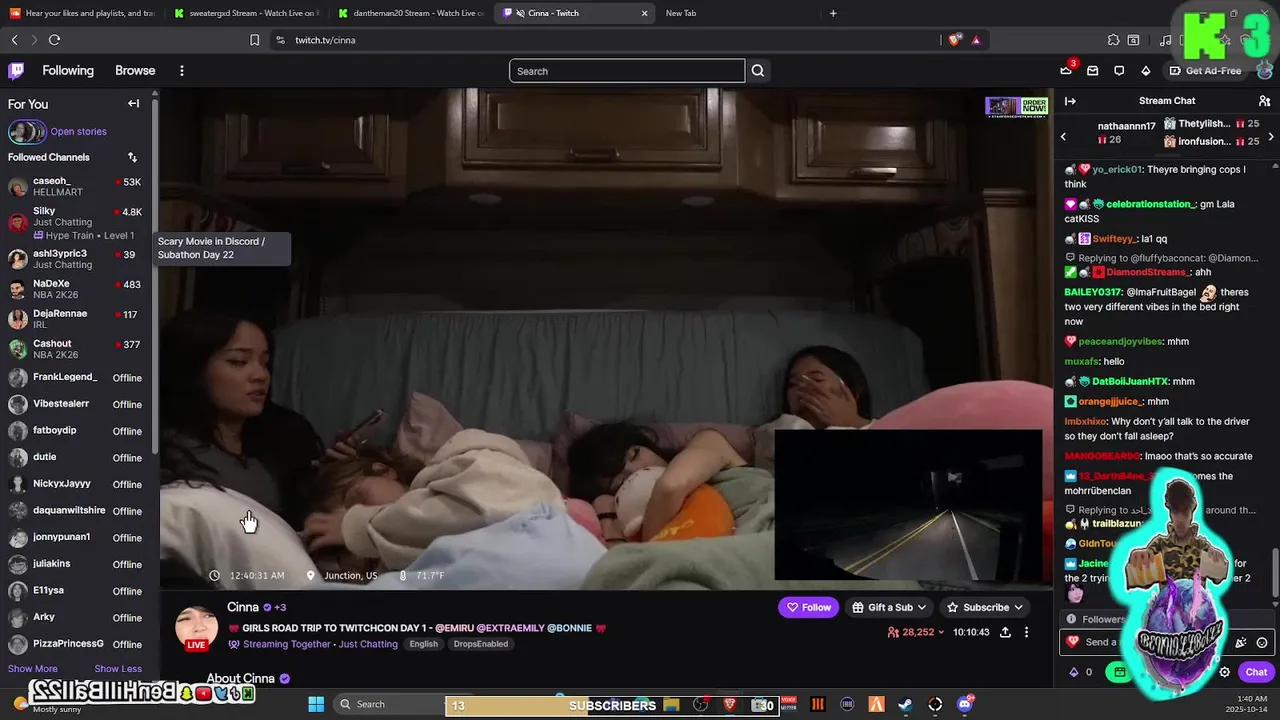Click the browser back arrow
The height and width of the screenshot is (720, 1280).
(x=14, y=40)
